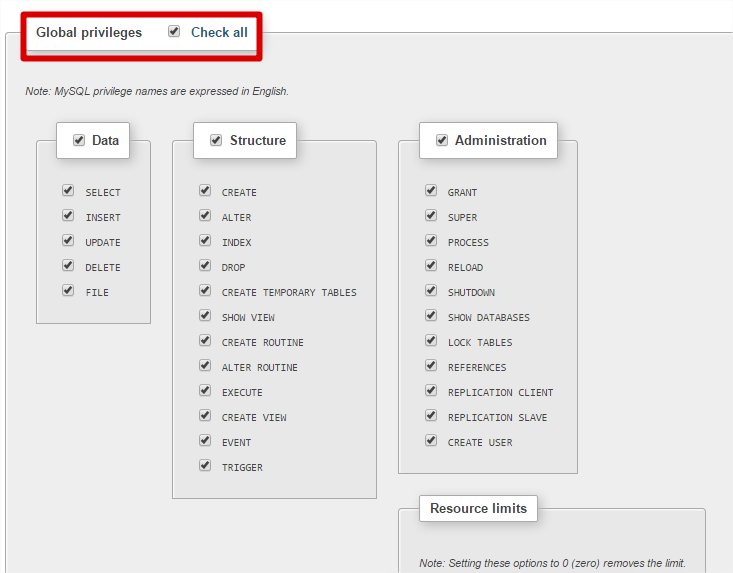Toggle the Administration group checkbox
The width and height of the screenshot is (733, 573).
pos(441,141)
